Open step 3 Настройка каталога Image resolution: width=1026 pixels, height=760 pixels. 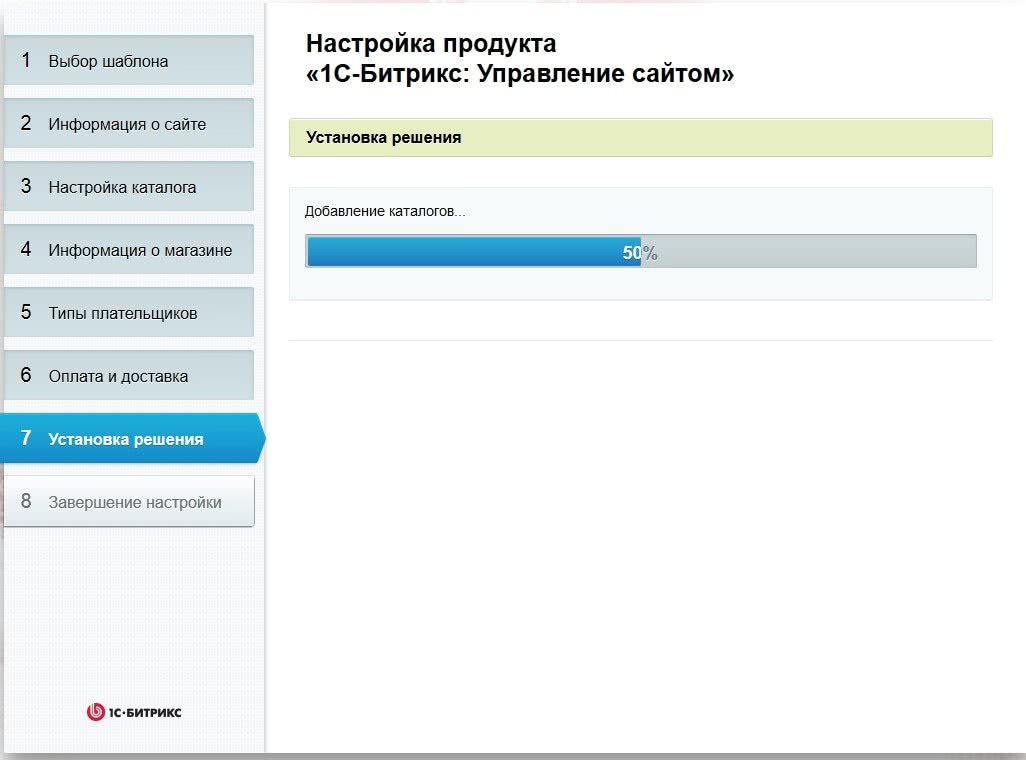pyautogui.click(x=129, y=187)
